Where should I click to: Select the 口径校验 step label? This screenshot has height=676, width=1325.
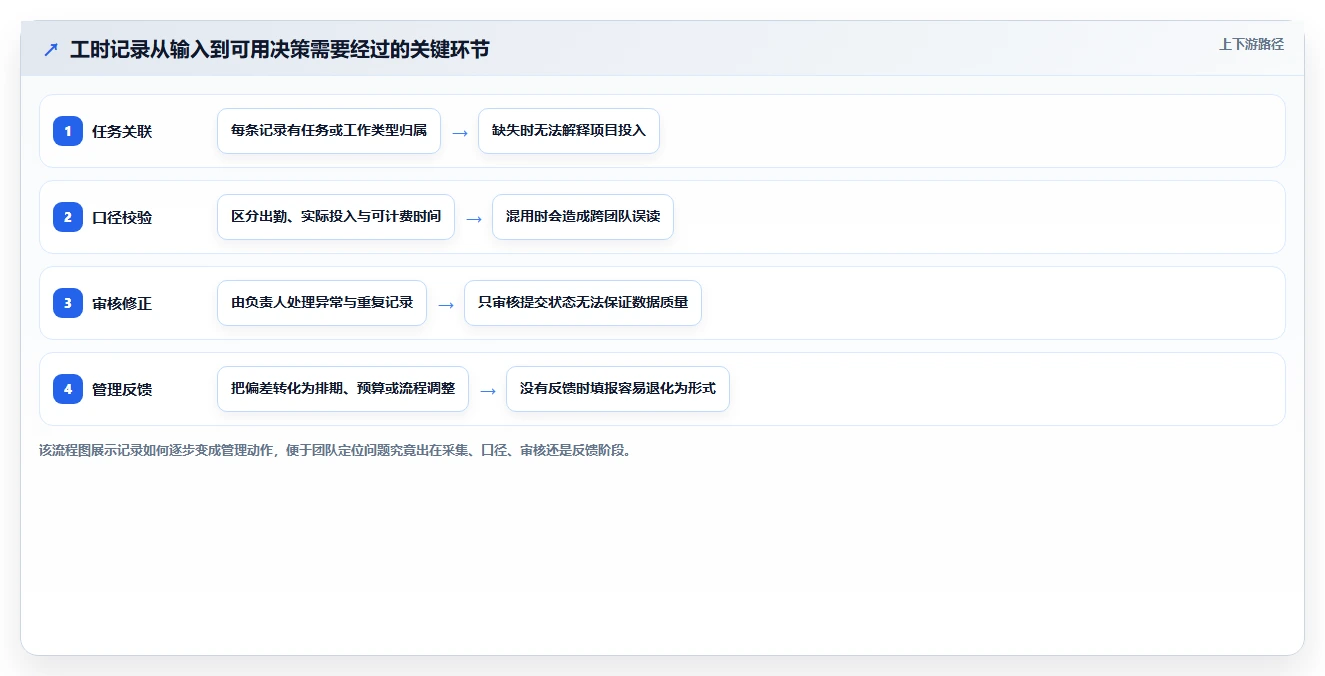pos(122,217)
